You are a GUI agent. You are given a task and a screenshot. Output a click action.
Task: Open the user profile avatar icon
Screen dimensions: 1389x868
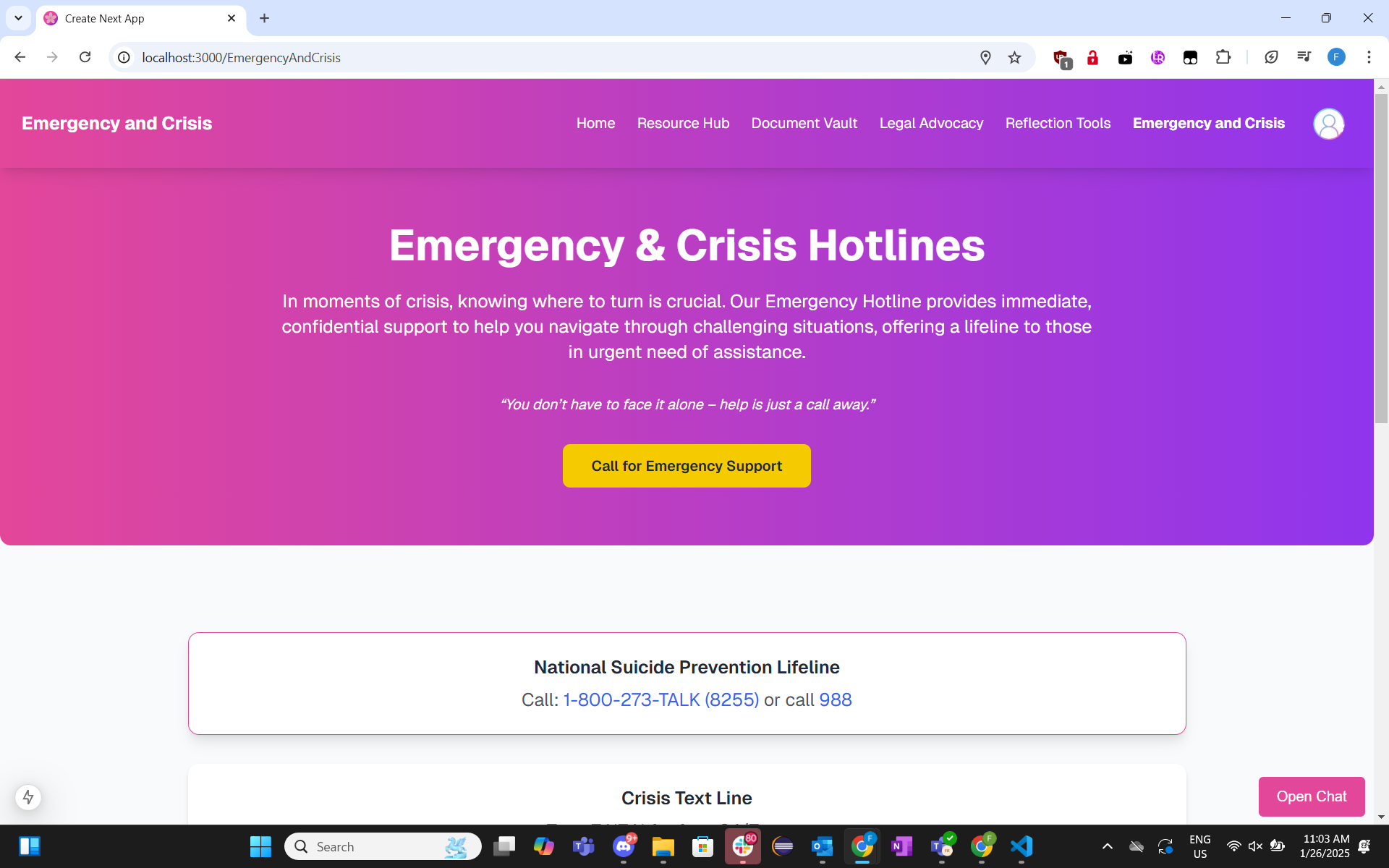pos(1328,124)
